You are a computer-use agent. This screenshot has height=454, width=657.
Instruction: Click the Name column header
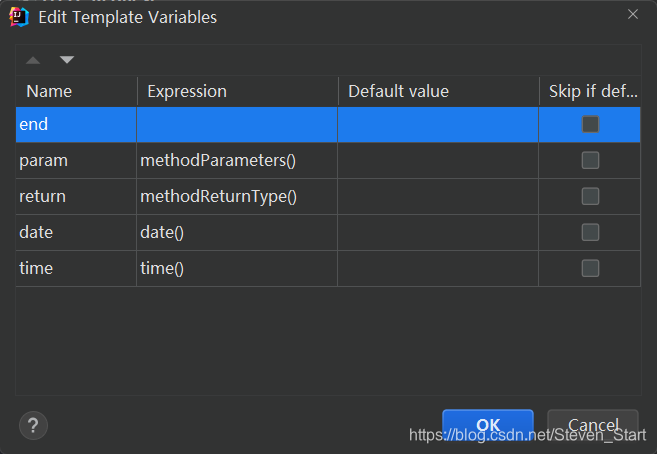(x=77, y=91)
